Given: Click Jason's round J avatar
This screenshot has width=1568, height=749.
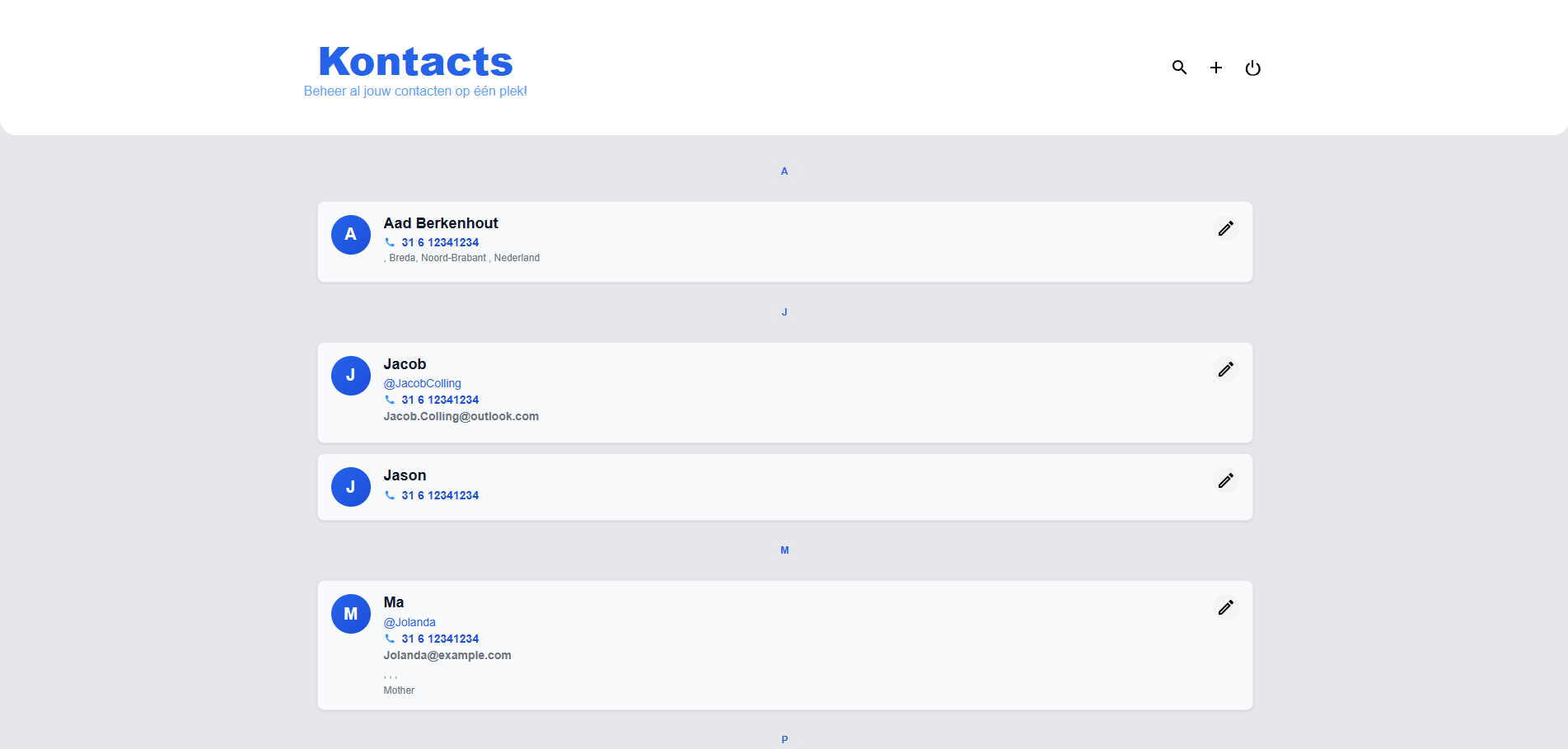Looking at the screenshot, I should pos(350,487).
